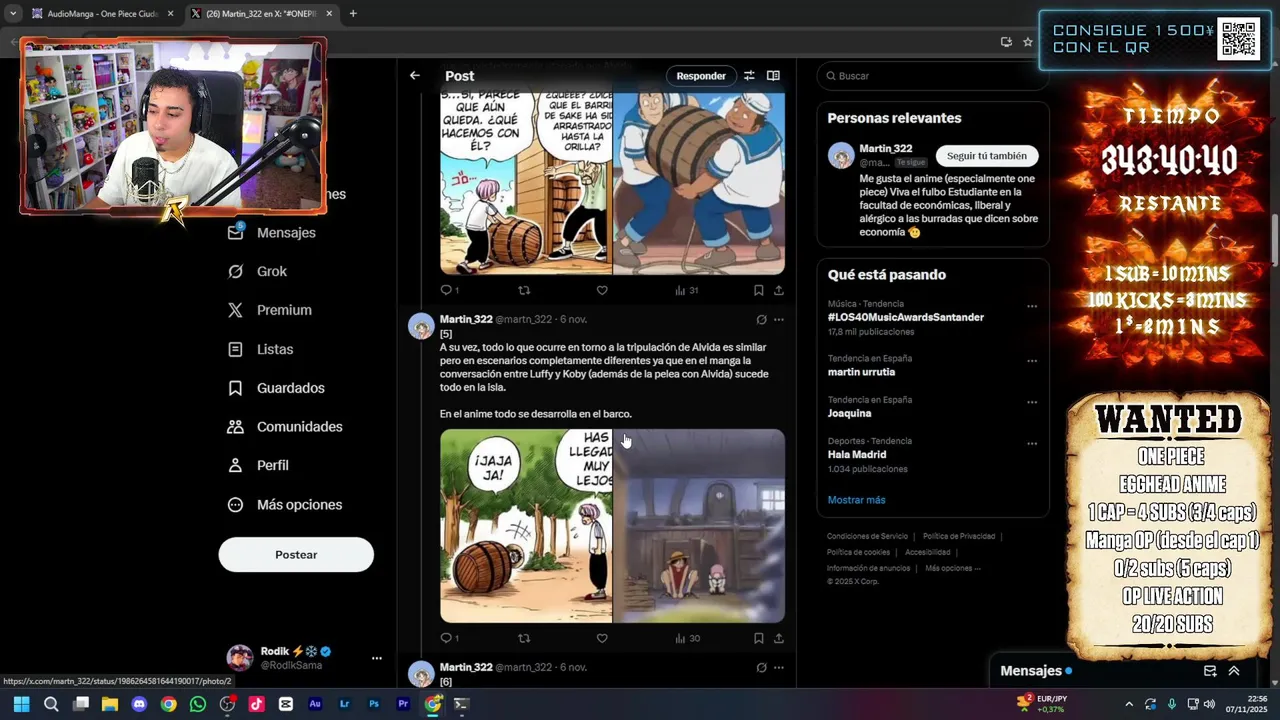Open Accesibilidad footer link
This screenshot has height=720, width=1280.
pyautogui.click(x=927, y=552)
